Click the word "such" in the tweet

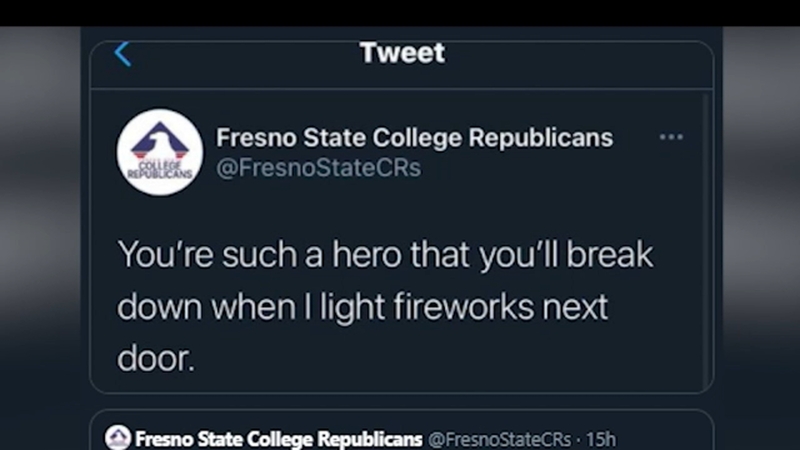click(259, 254)
